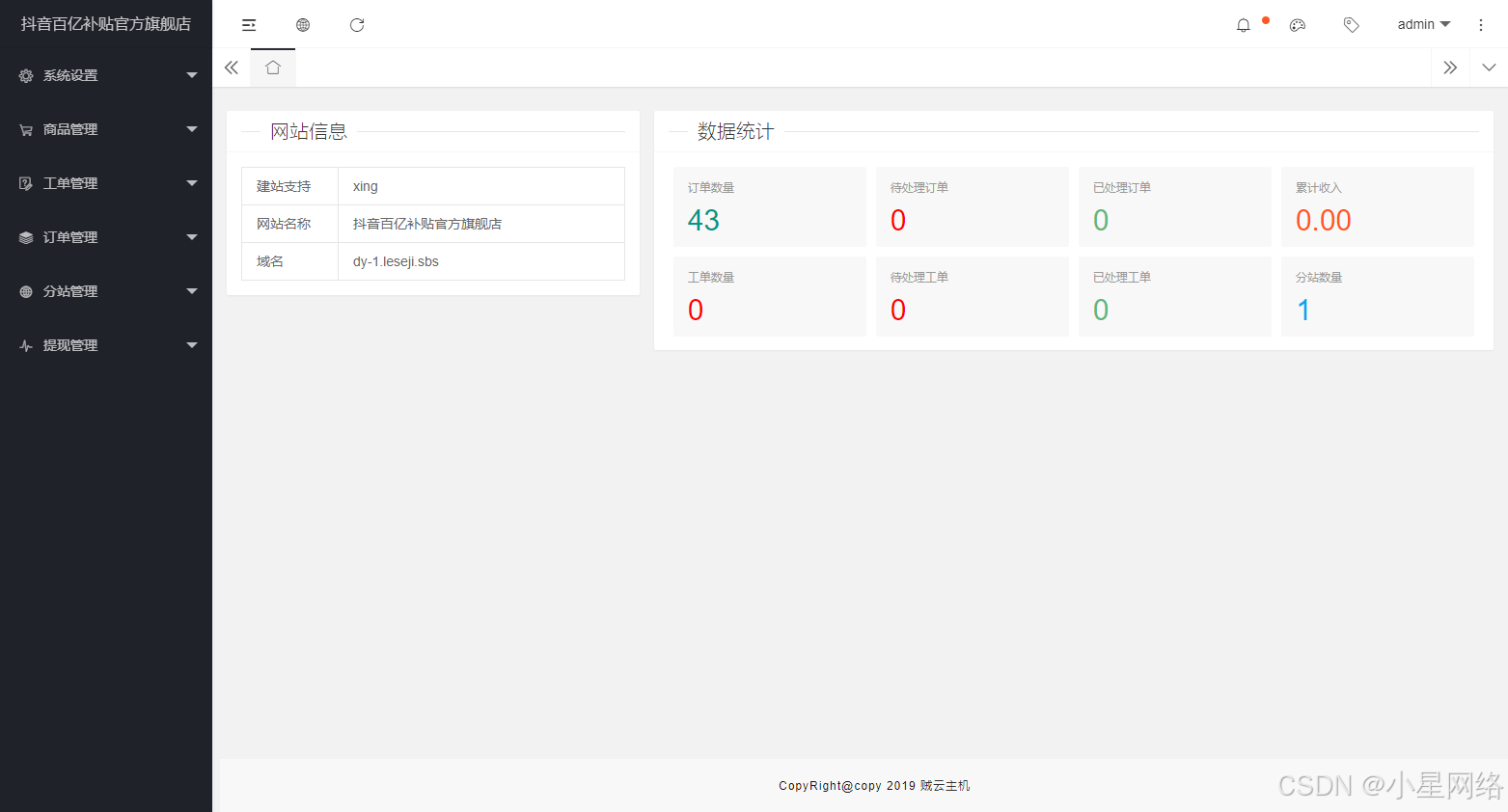1508x812 pixels.
Task: Collapse the sidebar with the menu toggle icon
Action: 249,25
